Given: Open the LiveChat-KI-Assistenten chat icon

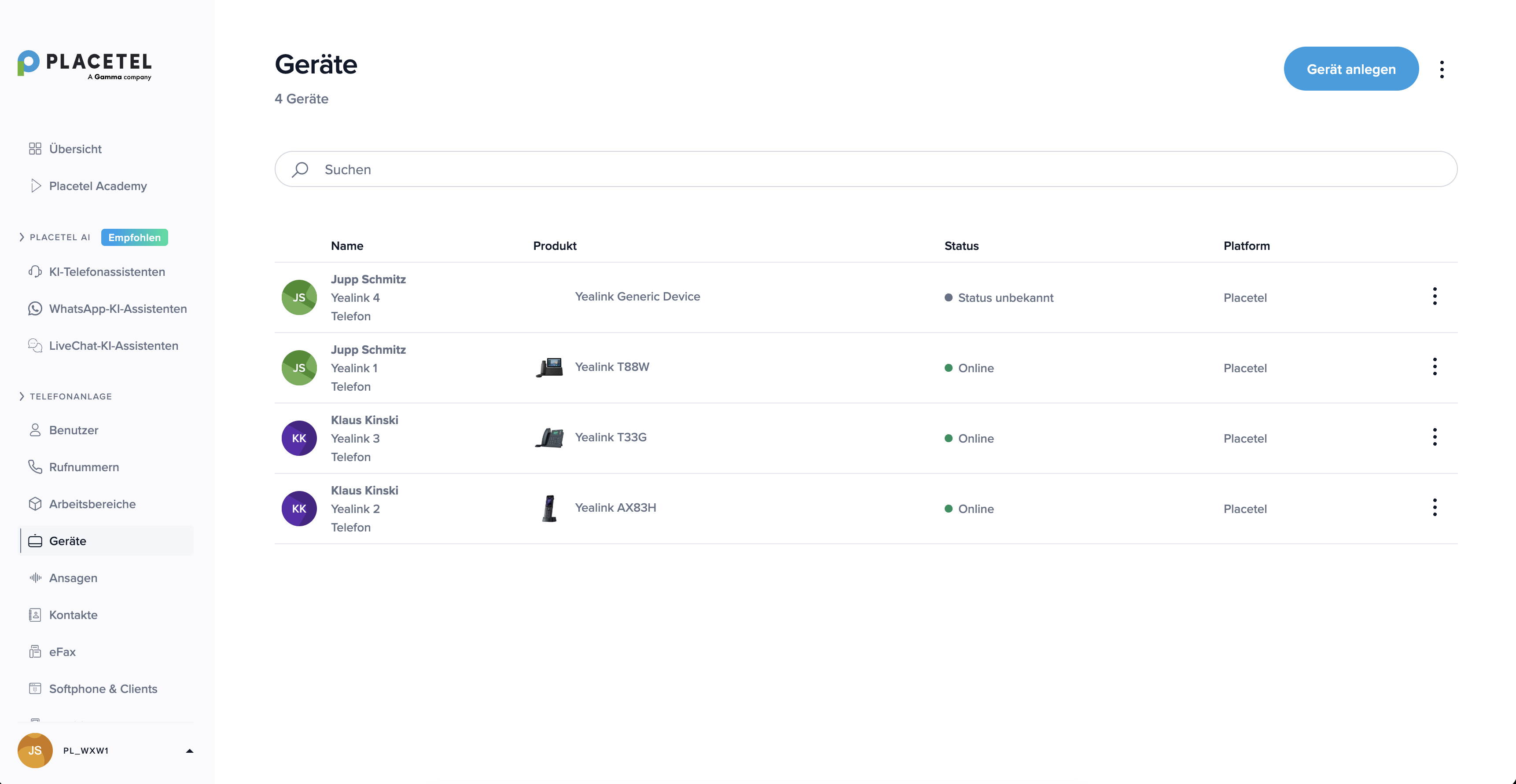Looking at the screenshot, I should [35, 346].
